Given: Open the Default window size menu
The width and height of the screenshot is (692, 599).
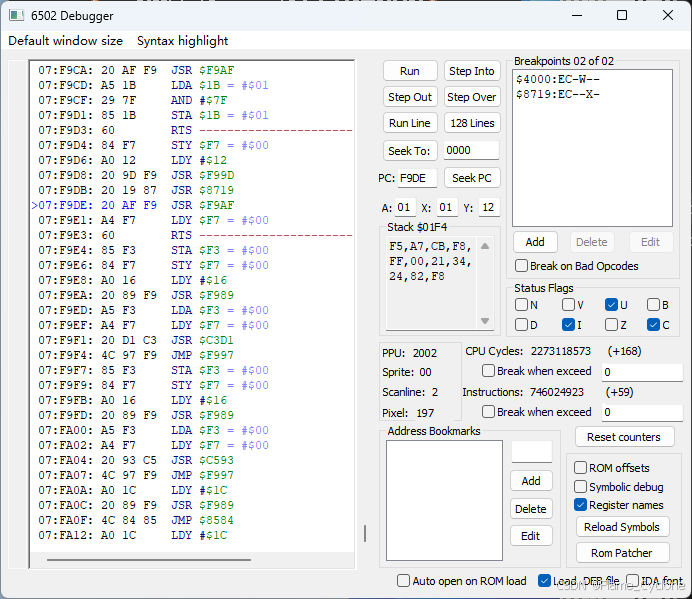Looking at the screenshot, I should coord(65,41).
